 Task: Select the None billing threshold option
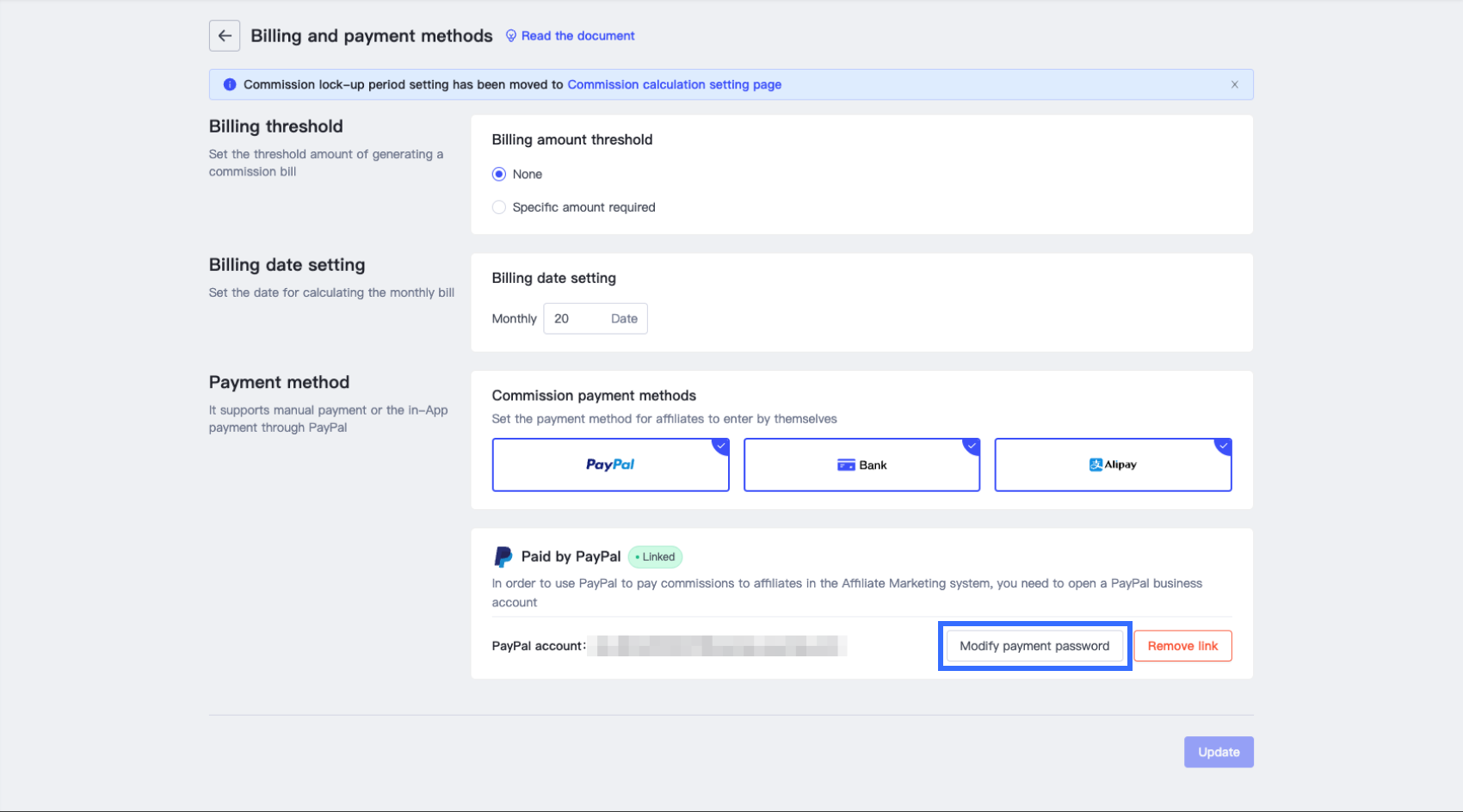point(499,175)
